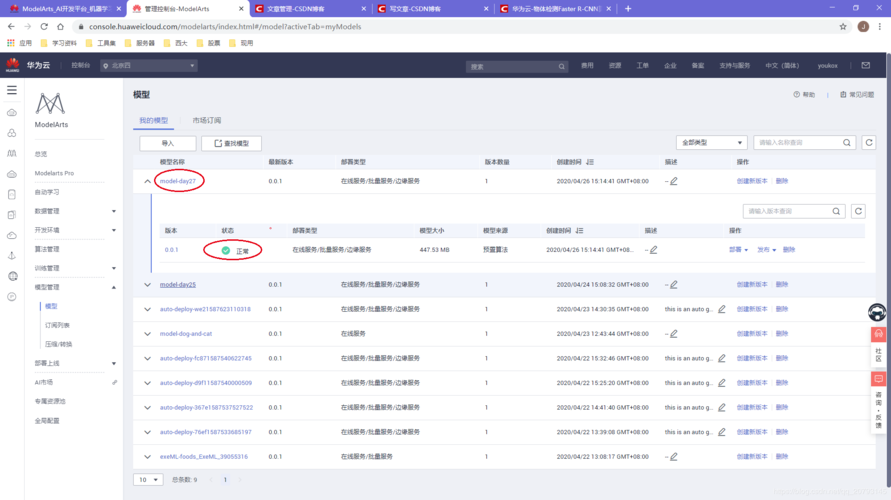Open page size dropdown showing 10

148,480
